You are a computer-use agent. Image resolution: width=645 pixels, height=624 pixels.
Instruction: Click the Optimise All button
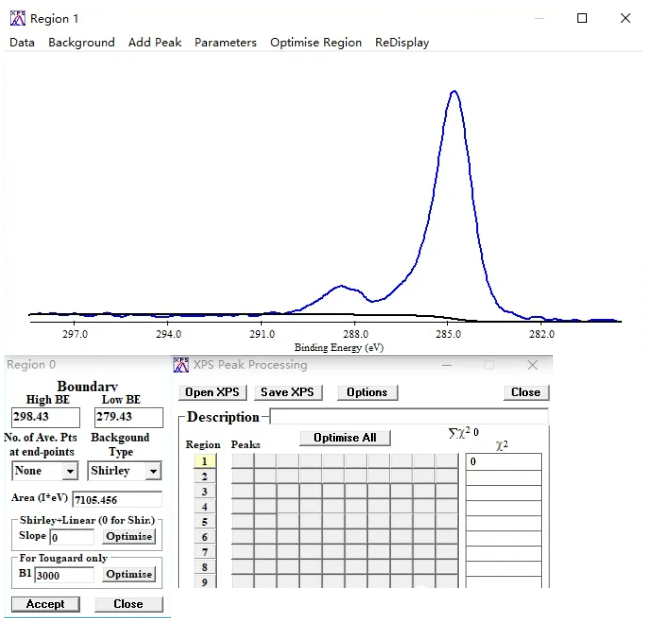pos(345,438)
